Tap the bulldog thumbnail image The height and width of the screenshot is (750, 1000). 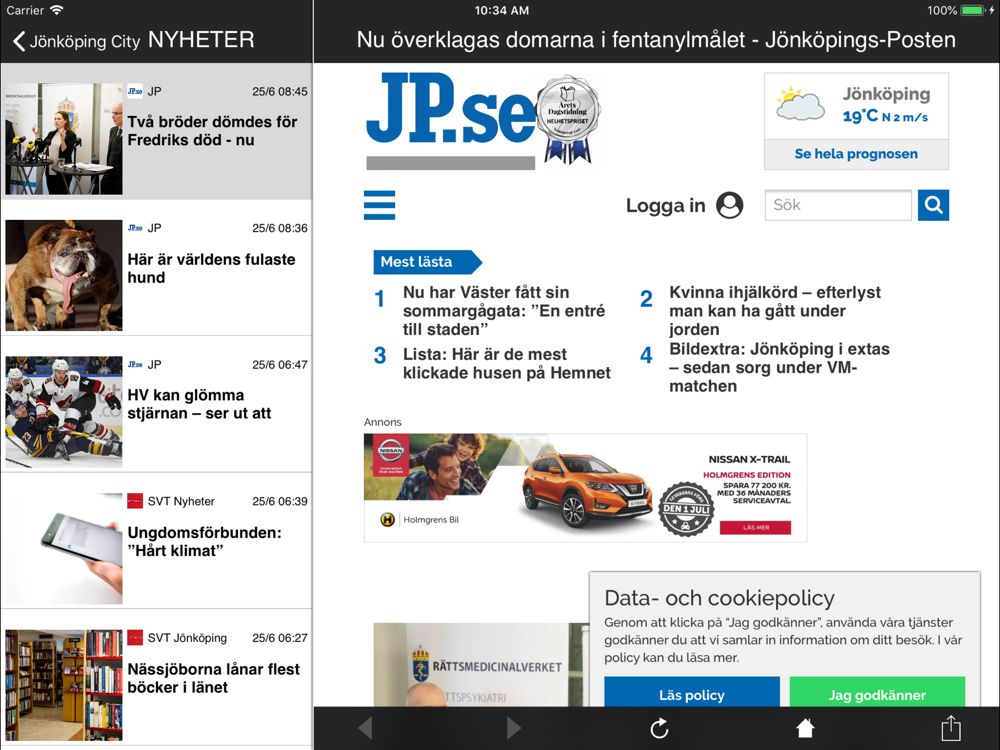coord(64,275)
